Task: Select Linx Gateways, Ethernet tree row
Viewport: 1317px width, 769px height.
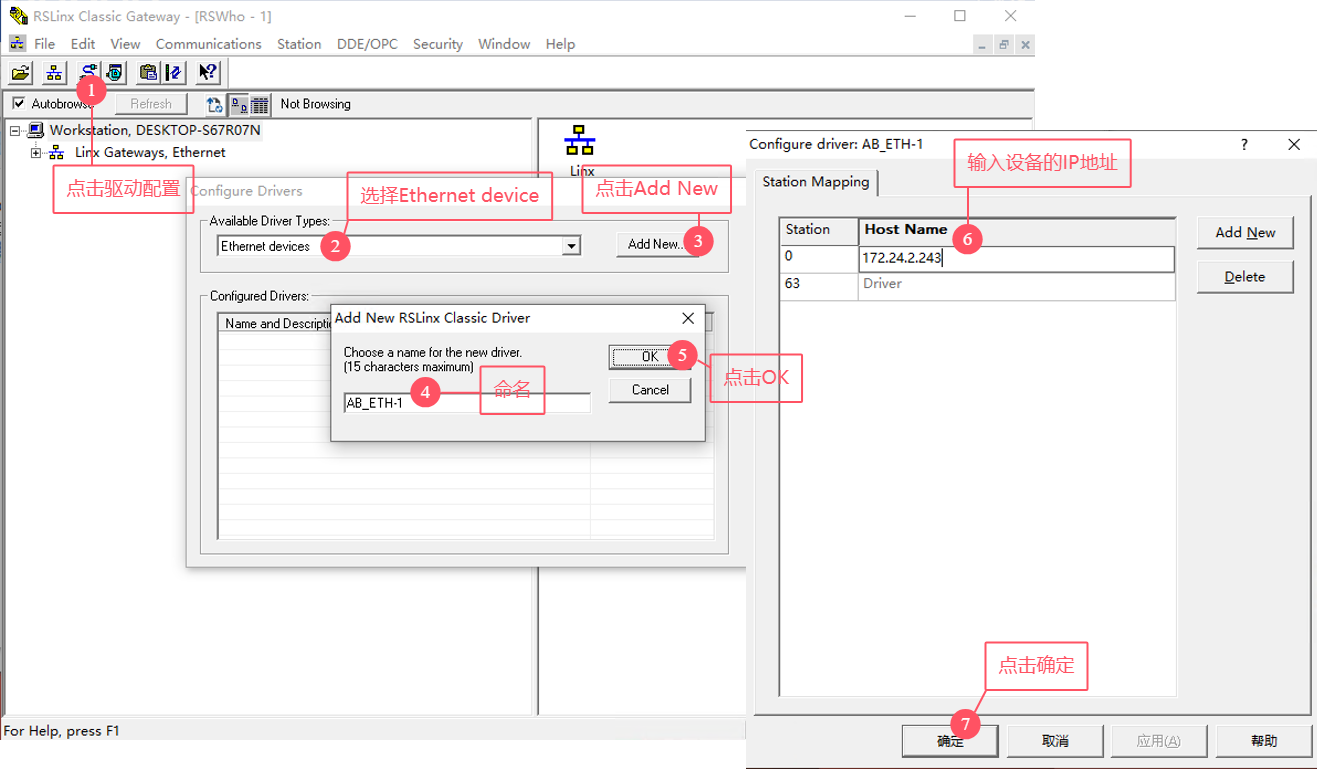Action: (x=150, y=153)
